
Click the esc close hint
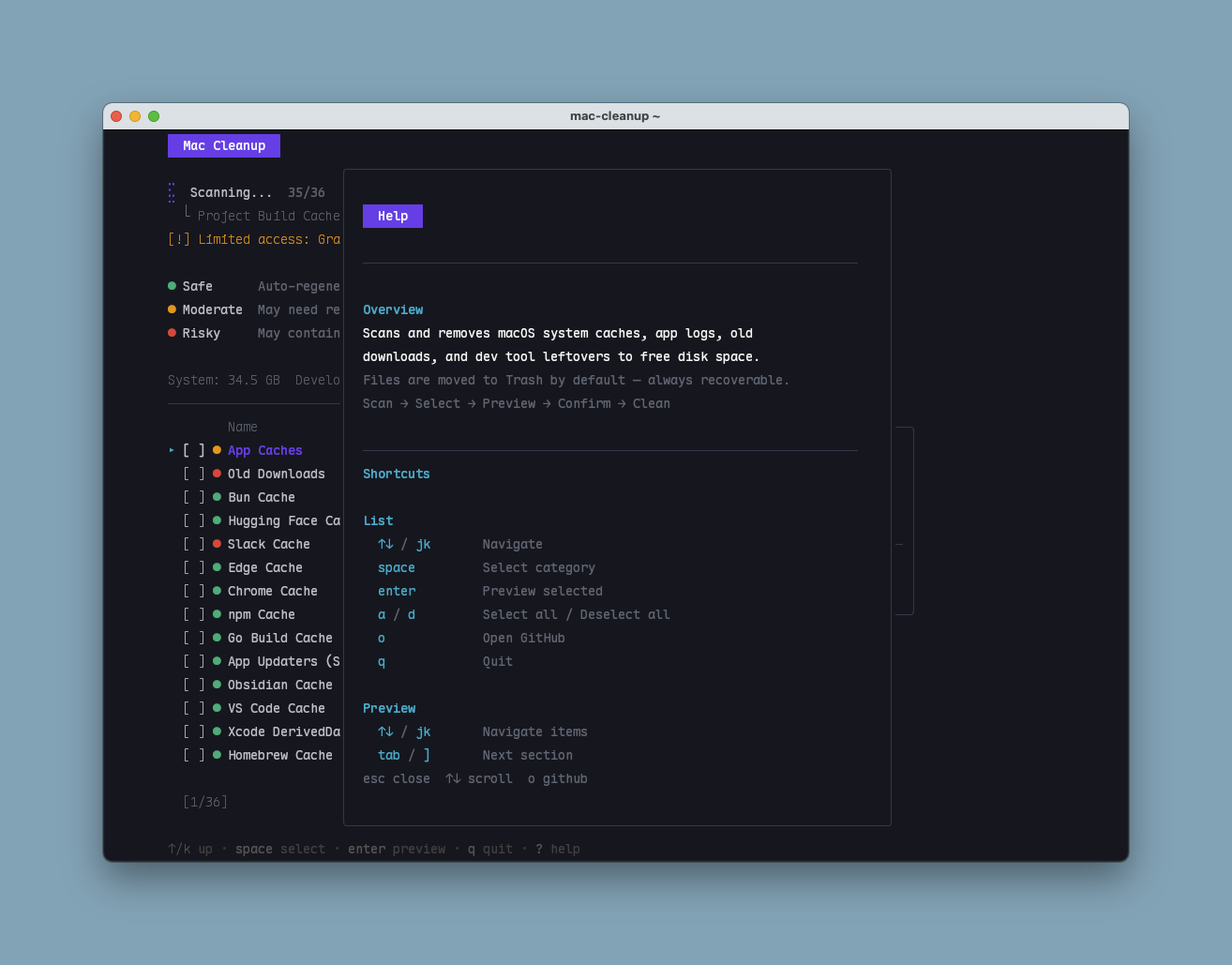397,778
